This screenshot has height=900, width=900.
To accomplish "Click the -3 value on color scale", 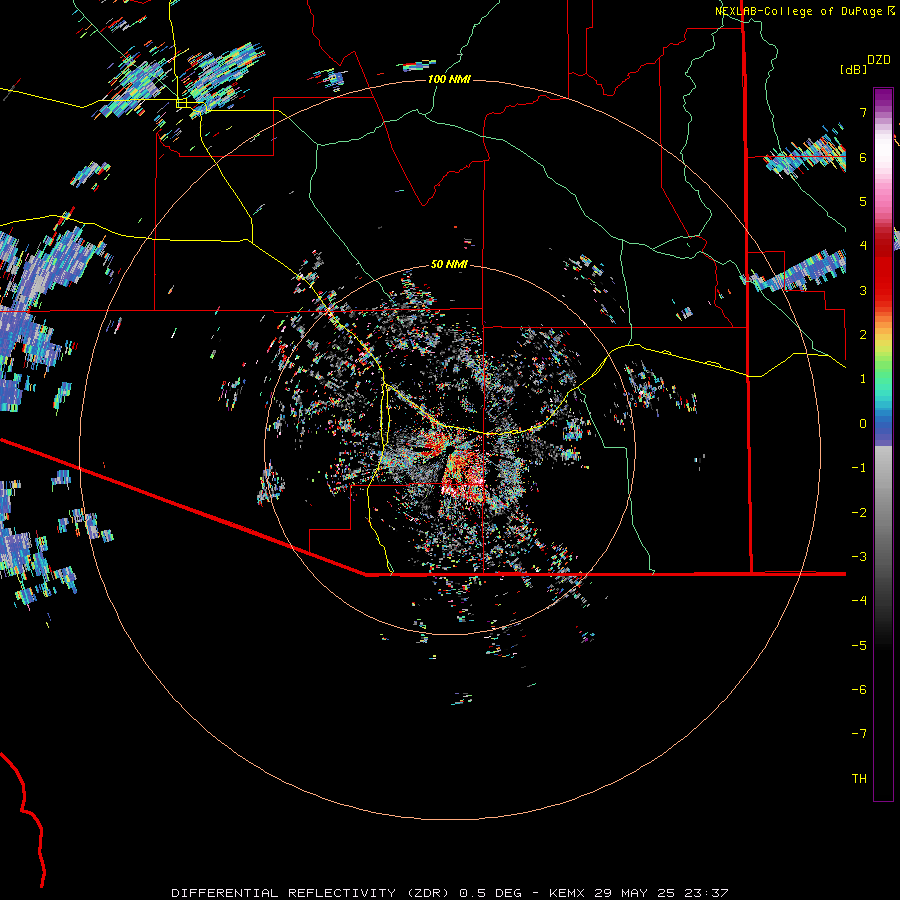I will (859, 556).
